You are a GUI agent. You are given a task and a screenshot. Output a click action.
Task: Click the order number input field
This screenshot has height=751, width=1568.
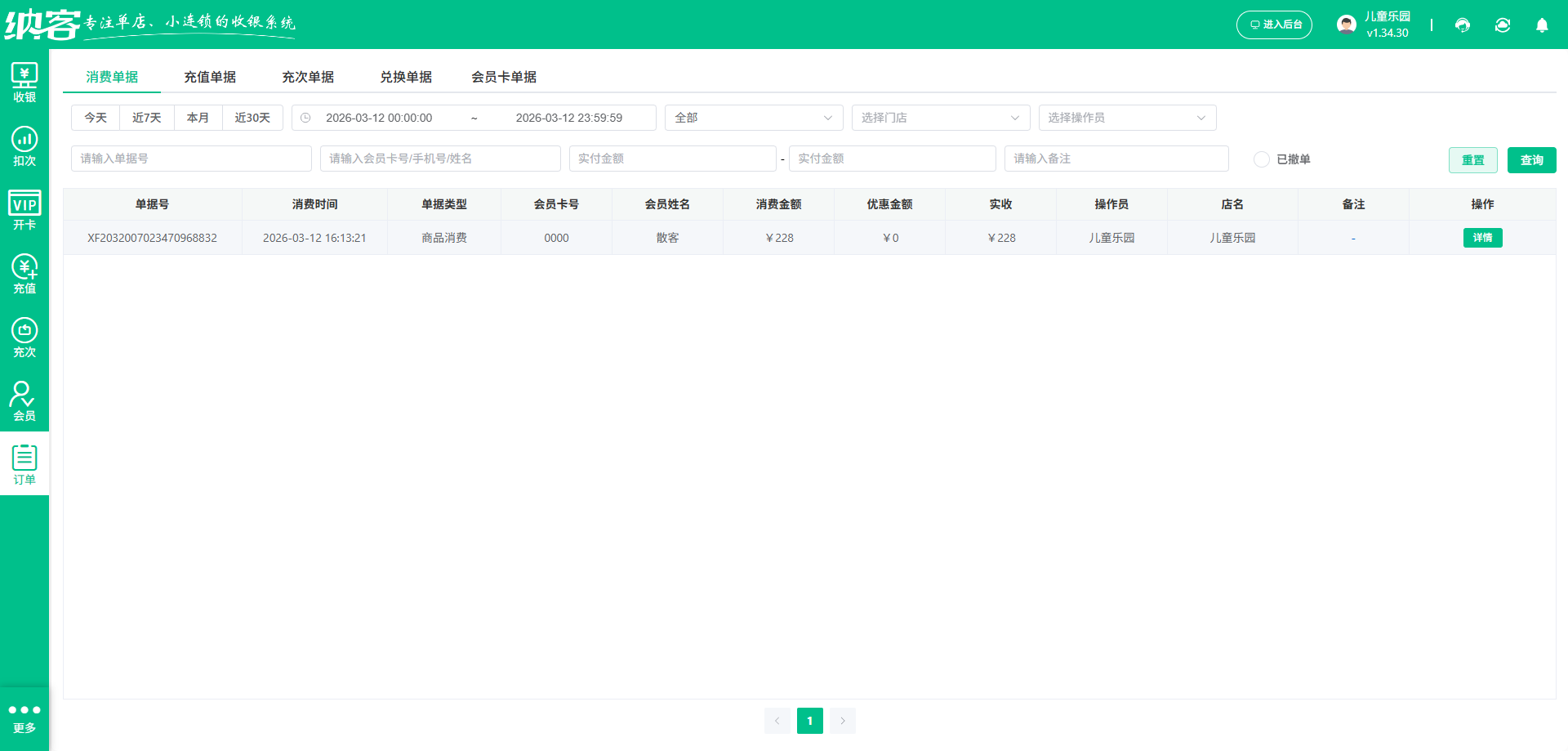tap(191, 158)
